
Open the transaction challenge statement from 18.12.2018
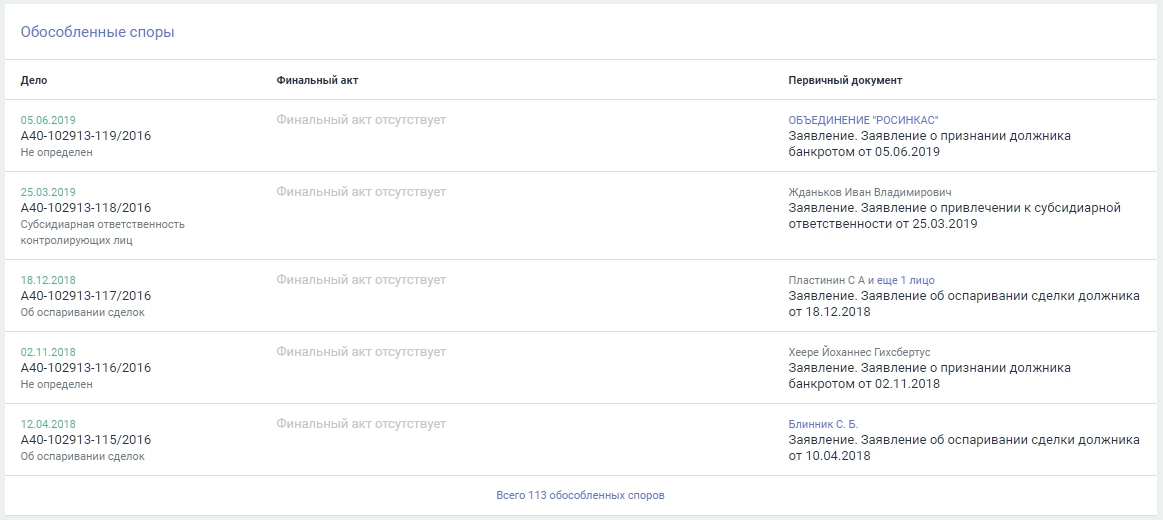click(x=964, y=304)
